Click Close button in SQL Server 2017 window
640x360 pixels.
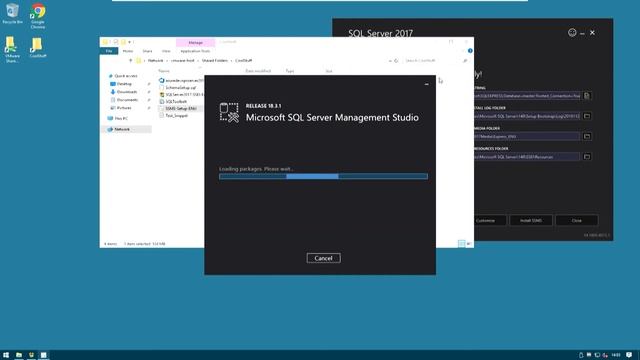click(576, 220)
